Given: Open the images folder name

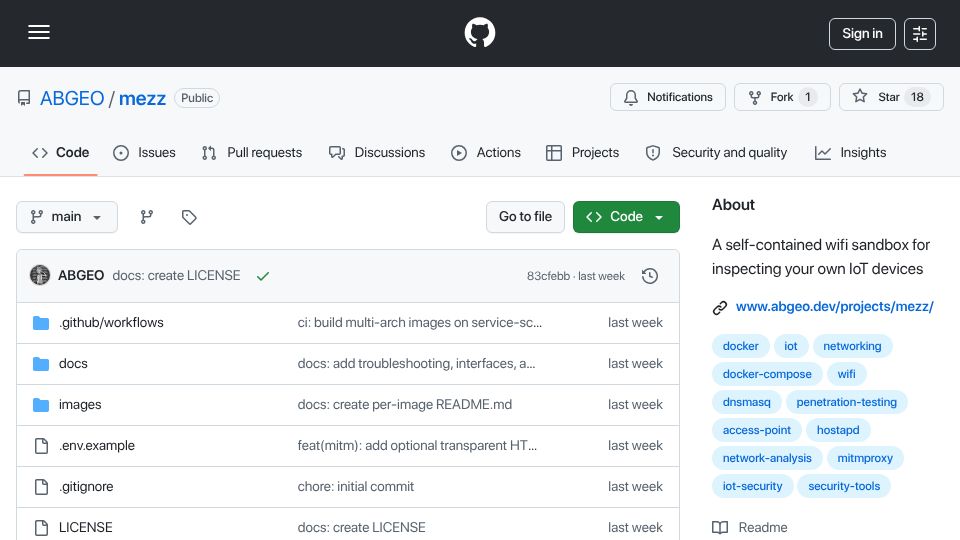Looking at the screenshot, I should (x=80, y=405).
